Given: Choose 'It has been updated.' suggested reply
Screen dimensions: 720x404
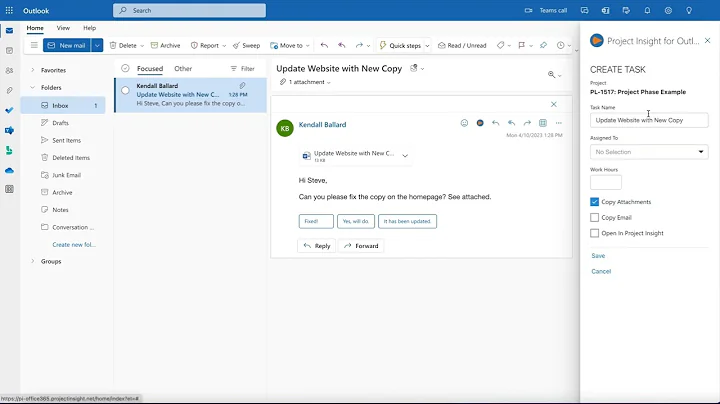Looking at the screenshot, I should [x=407, y=221].
